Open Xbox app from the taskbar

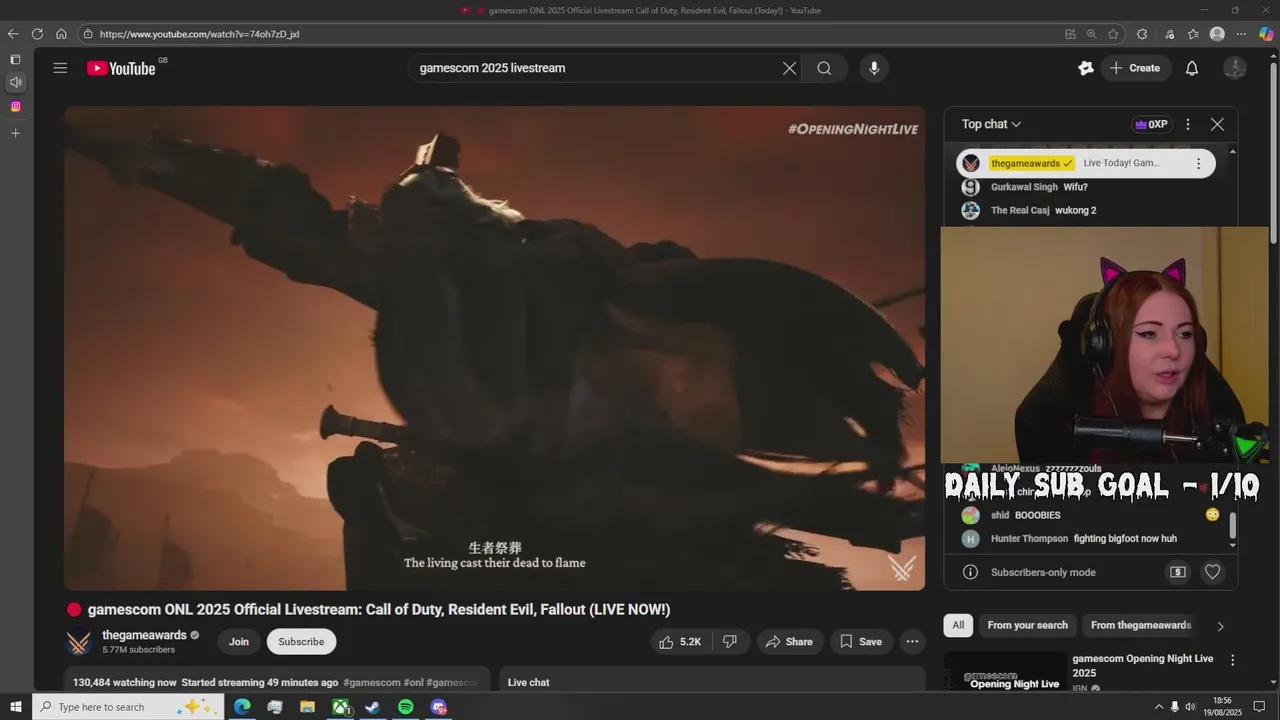340,707
